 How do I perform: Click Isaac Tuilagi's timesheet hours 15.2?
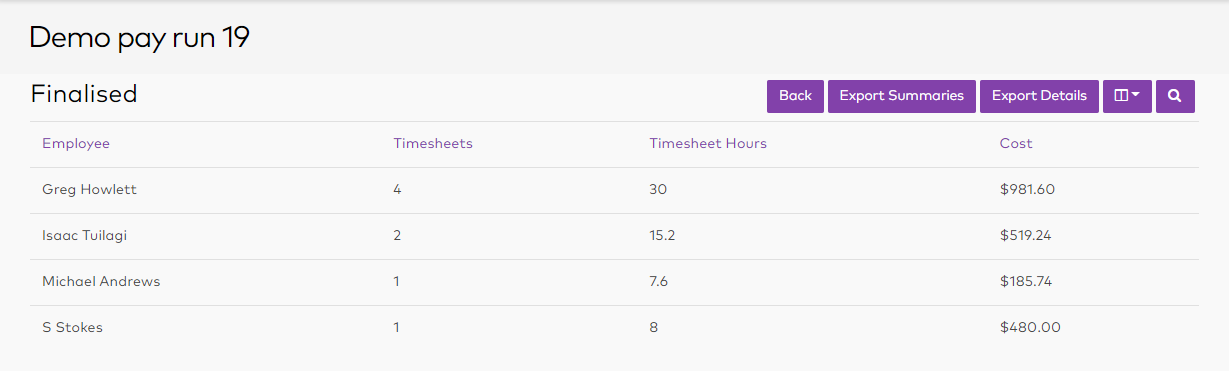coord(662,236)
